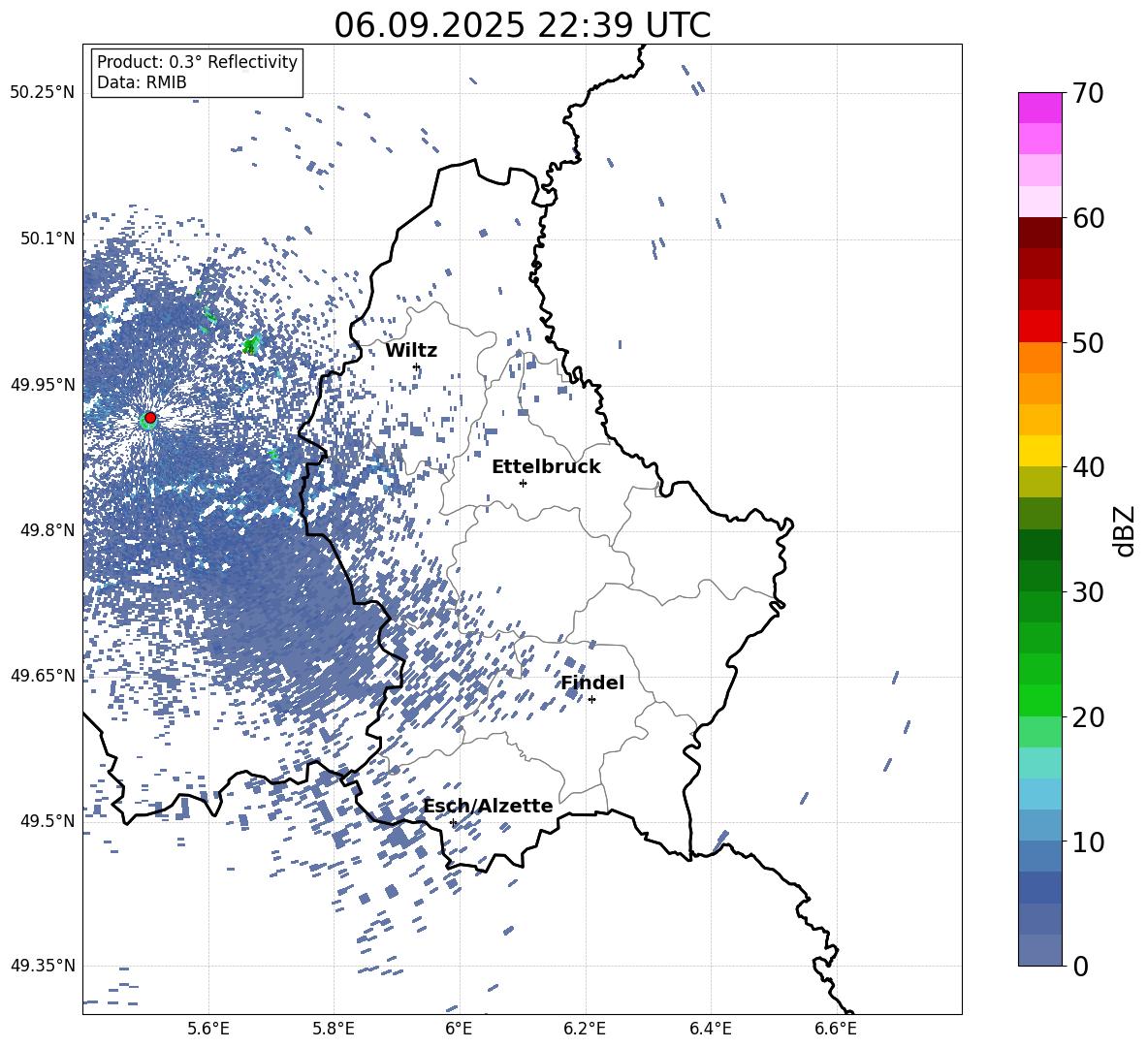This screenshot has height=1048, width=1148.
Task: Click 'Product: 0.3° Reflectivity' legend text
Action: (197, 62)
